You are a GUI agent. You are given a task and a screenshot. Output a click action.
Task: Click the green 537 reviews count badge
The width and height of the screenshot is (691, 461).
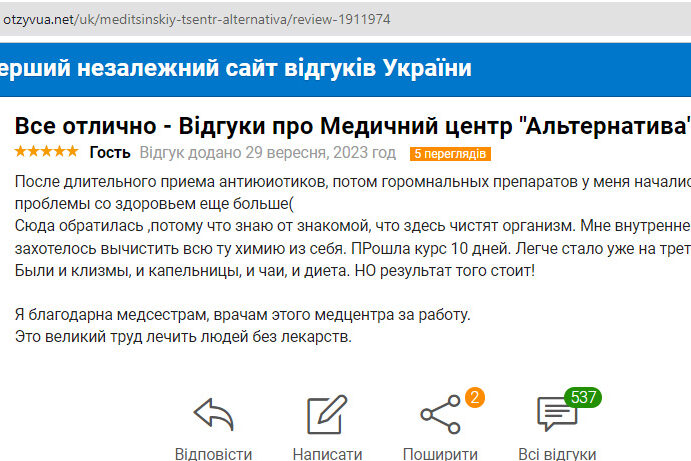(x=582, y=397)
